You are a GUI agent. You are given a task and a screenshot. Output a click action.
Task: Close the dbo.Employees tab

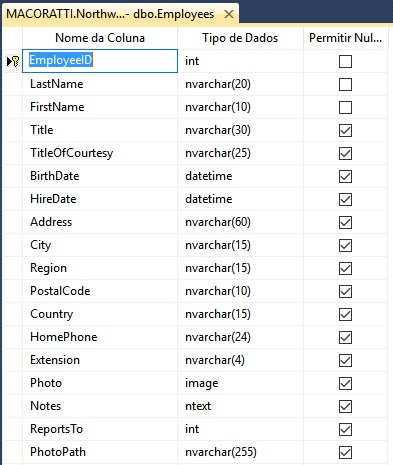click(x=229, y=14)
